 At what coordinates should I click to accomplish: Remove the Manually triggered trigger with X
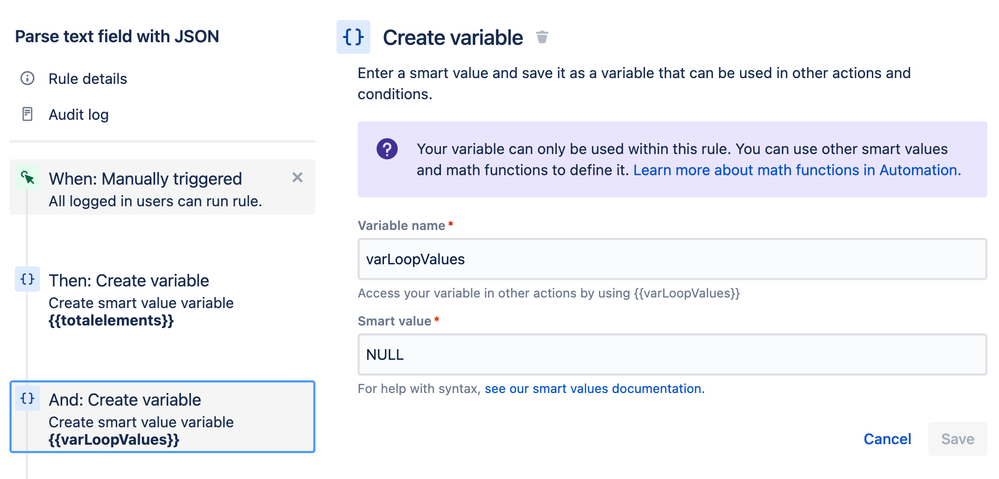pos(297,178)
